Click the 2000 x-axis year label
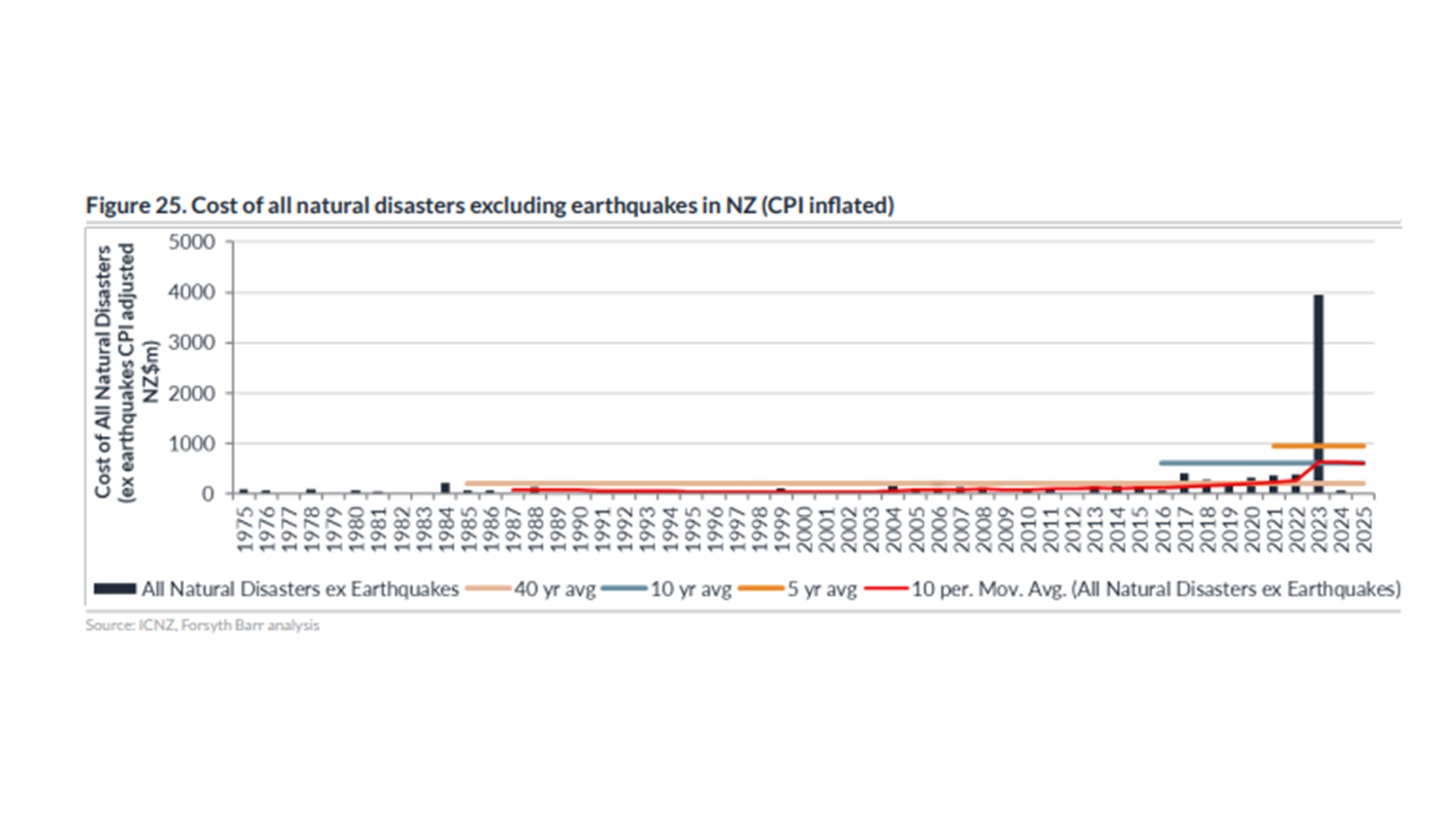The image size is (1456, 819). (x=804, y=529)
